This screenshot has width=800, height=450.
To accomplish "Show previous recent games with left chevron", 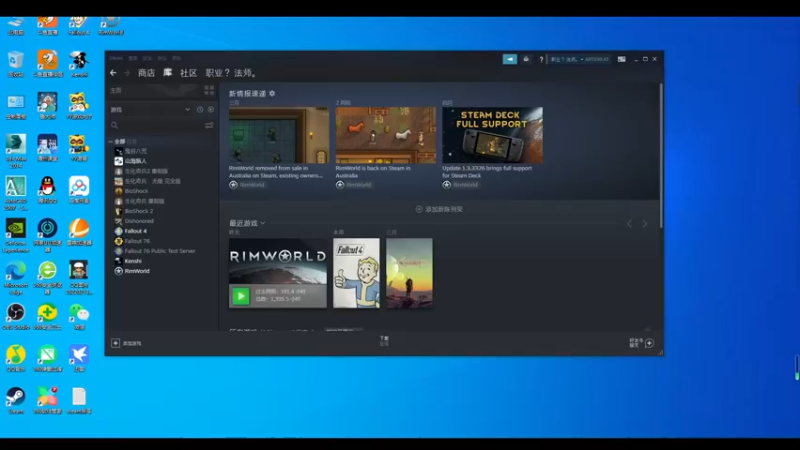I will coord(630,223).
